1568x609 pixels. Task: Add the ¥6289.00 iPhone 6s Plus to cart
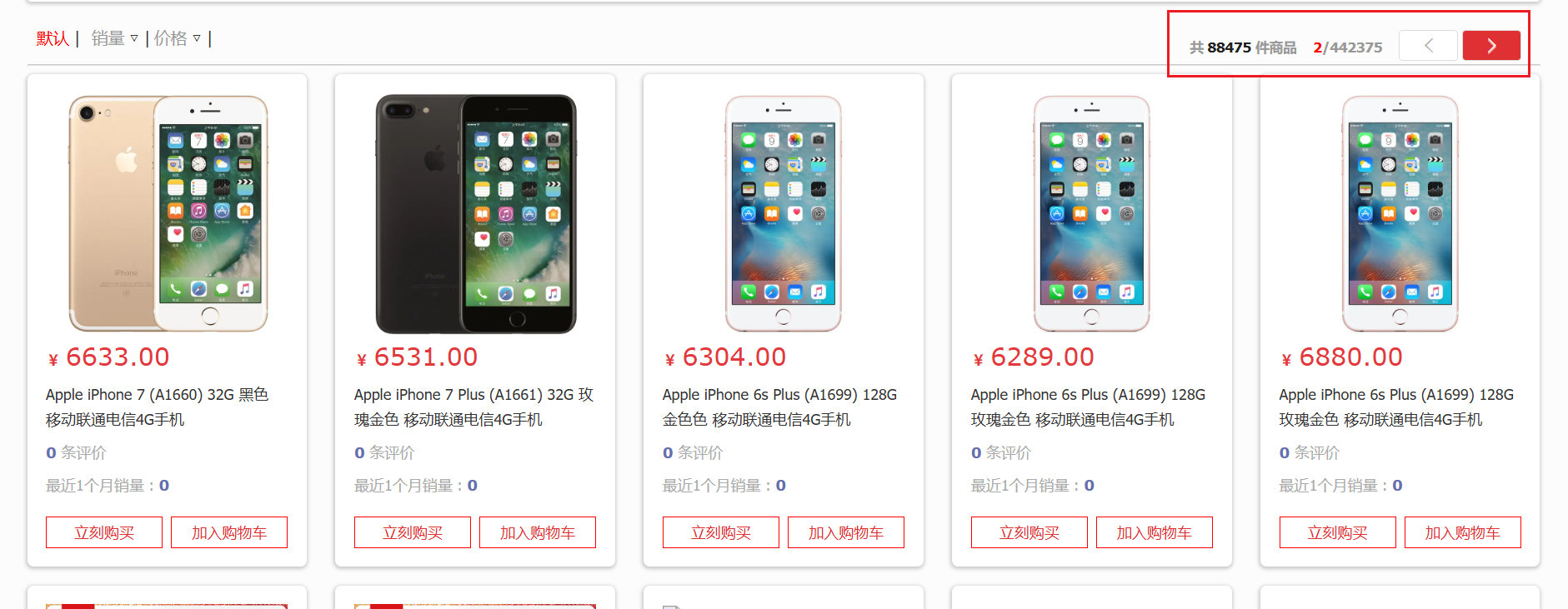(x=1155, y=532)
